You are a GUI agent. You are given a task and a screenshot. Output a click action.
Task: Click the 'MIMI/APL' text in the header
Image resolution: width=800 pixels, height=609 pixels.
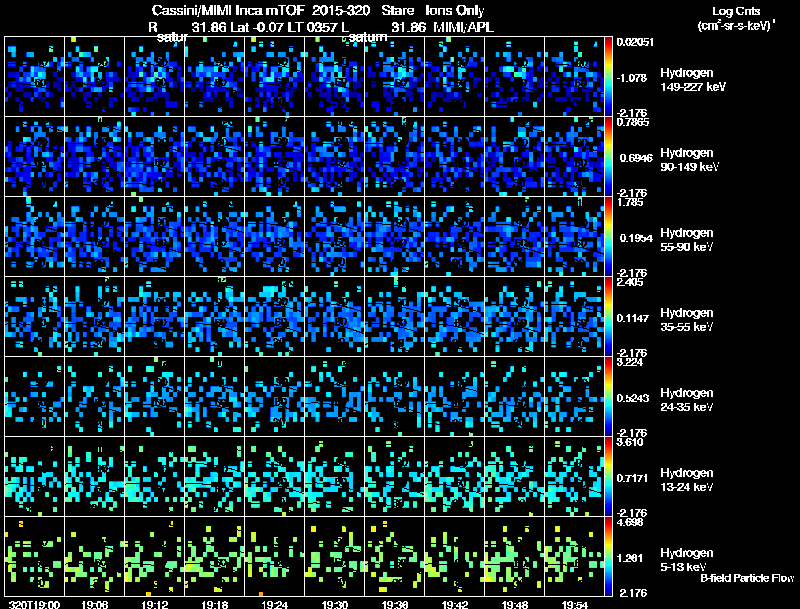[x=463, y=27]
